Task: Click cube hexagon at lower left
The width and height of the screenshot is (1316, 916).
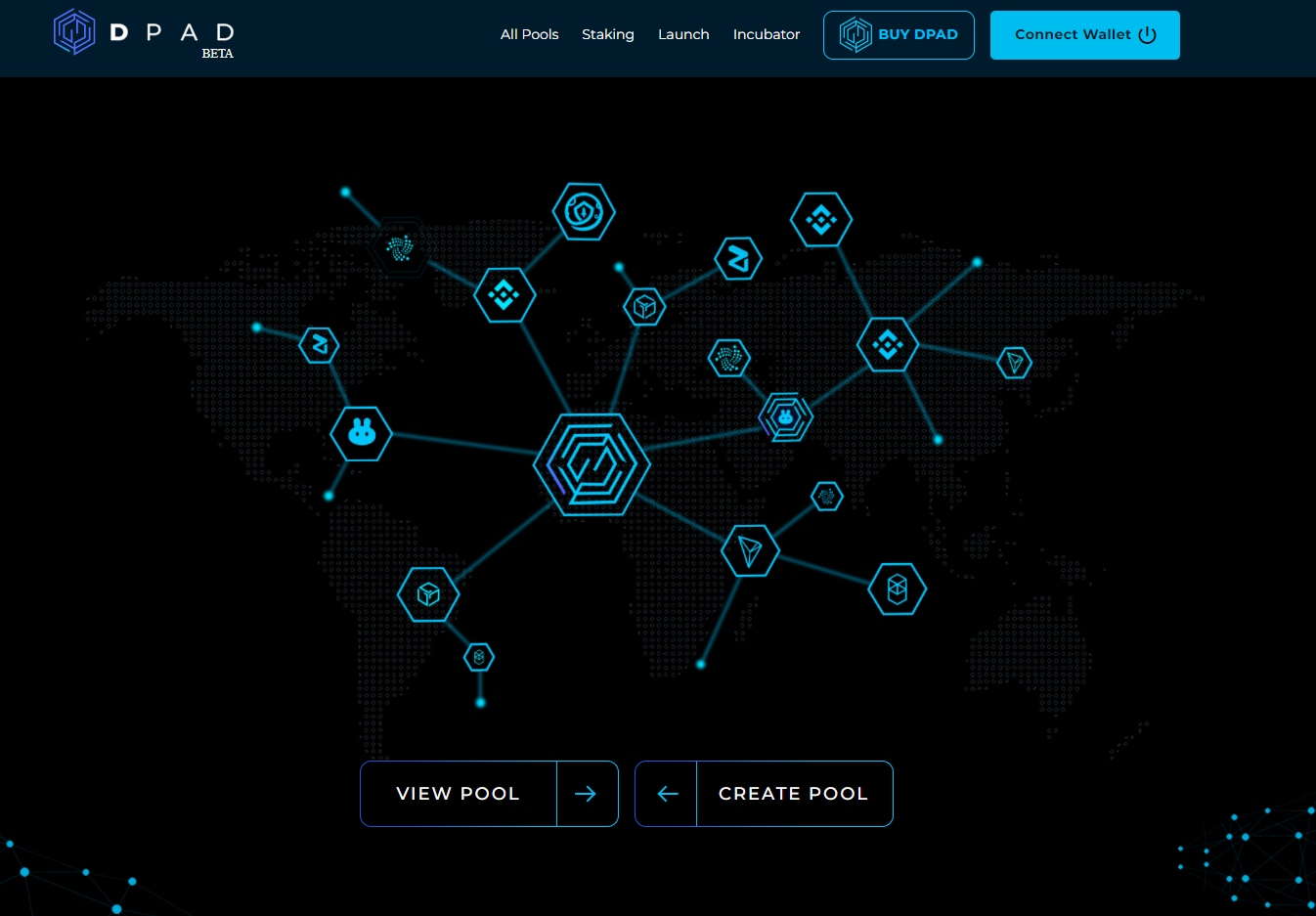Action: pyautogui.click(x=428, y=594)
